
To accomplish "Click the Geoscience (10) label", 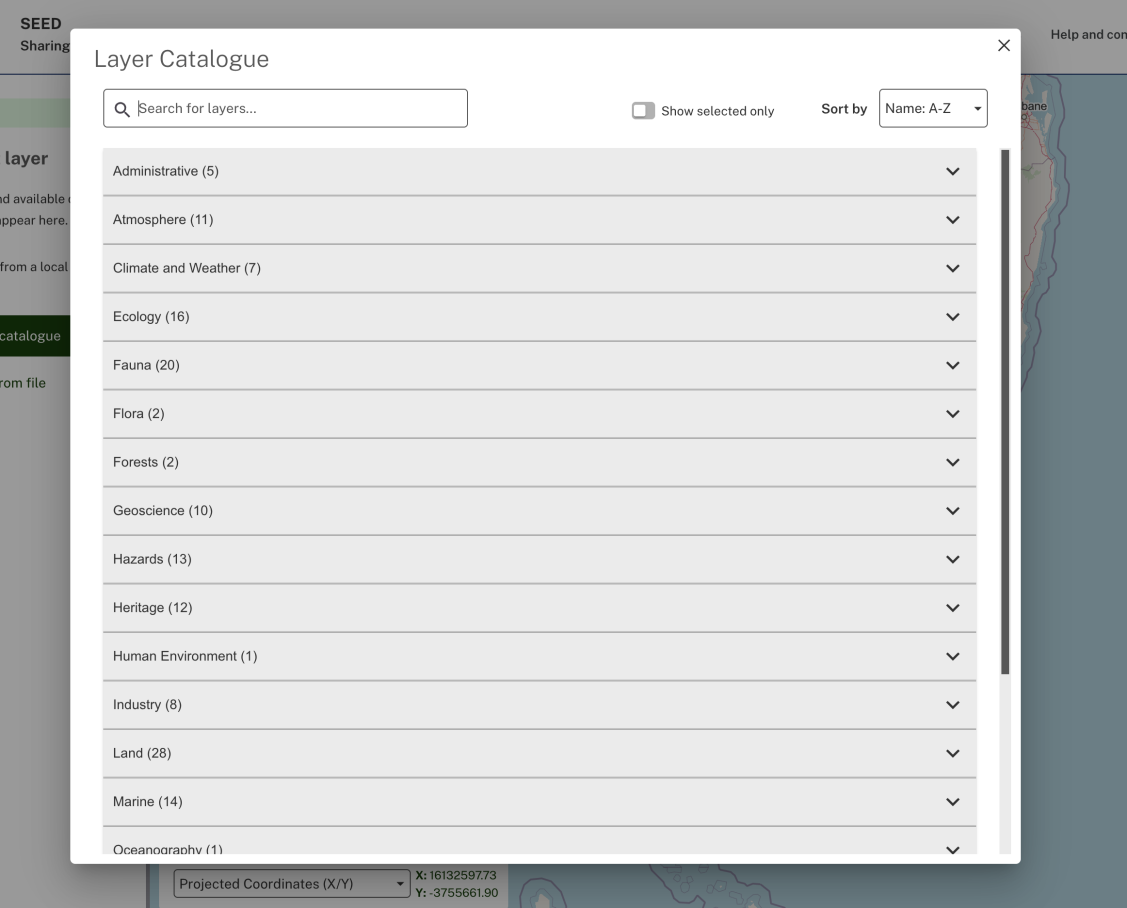I will tap(163, 511).
